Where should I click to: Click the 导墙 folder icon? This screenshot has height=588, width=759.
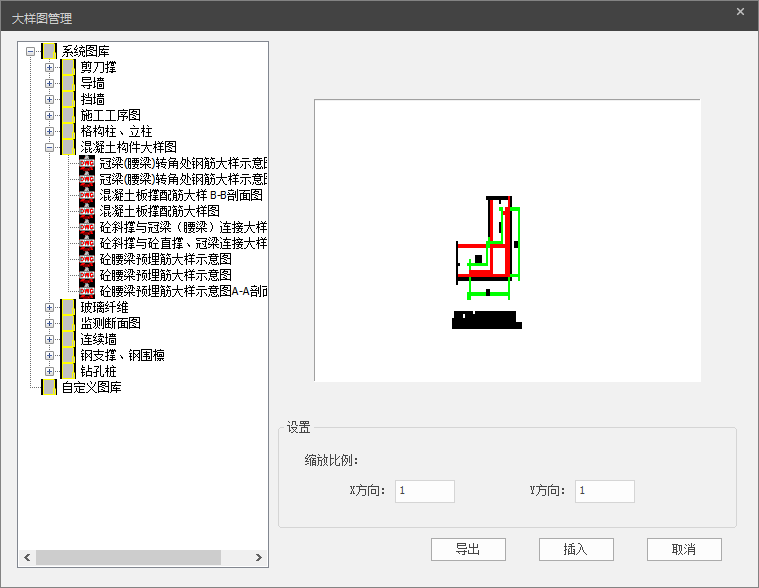pyautogui.click(x=68, y=83)
